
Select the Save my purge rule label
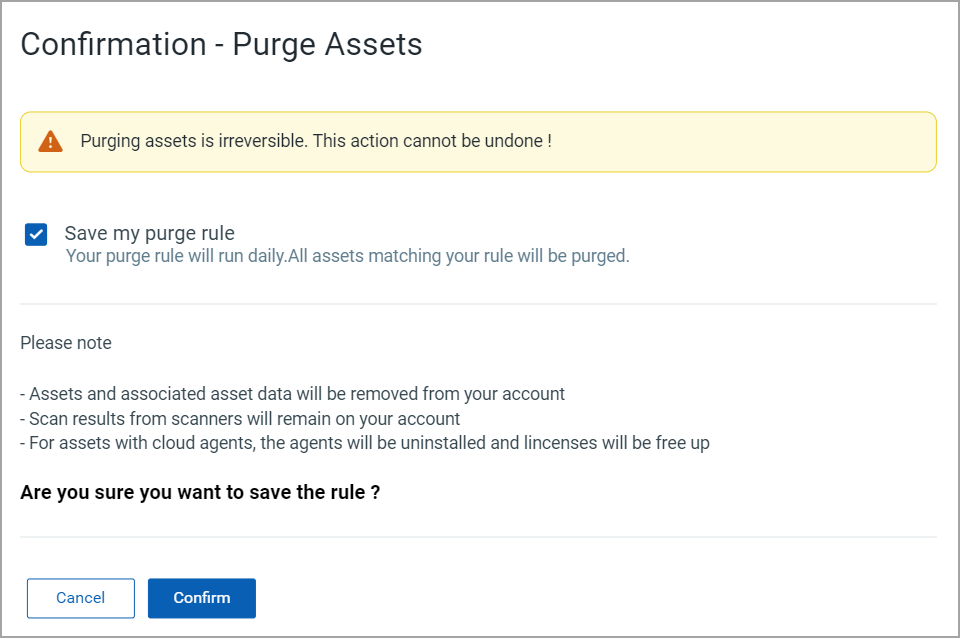[x=149, y=233]
